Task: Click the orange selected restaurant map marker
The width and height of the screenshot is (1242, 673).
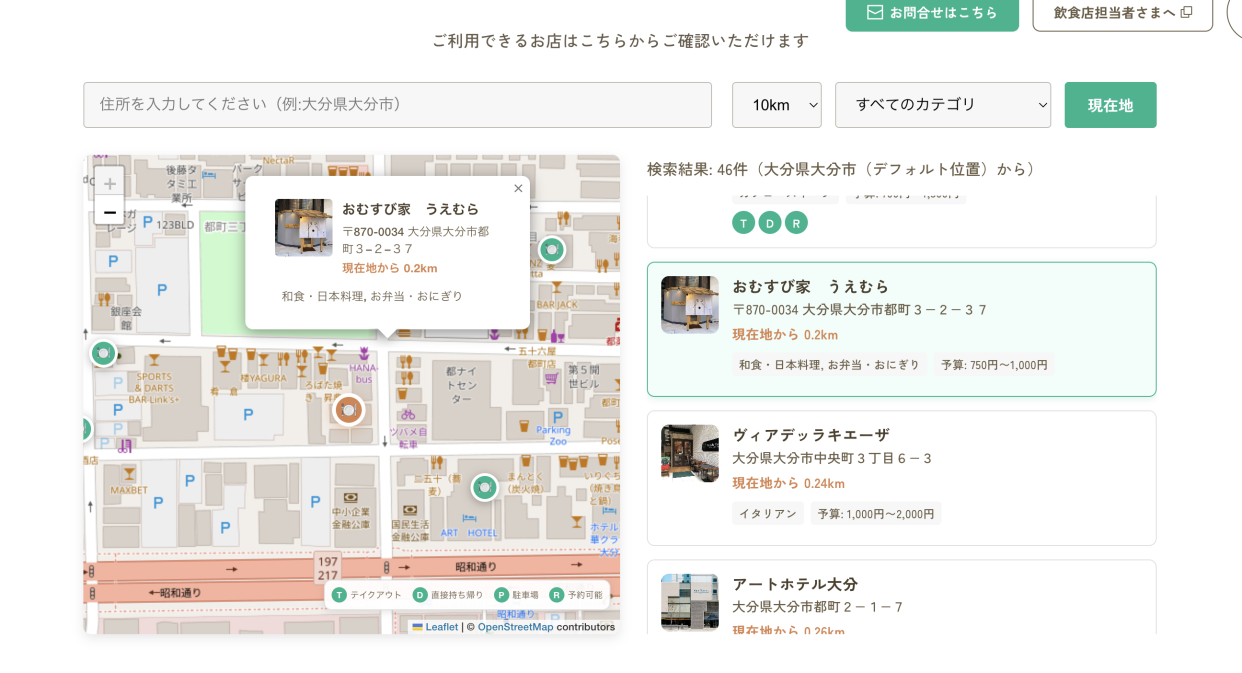Action: (348, 409)
